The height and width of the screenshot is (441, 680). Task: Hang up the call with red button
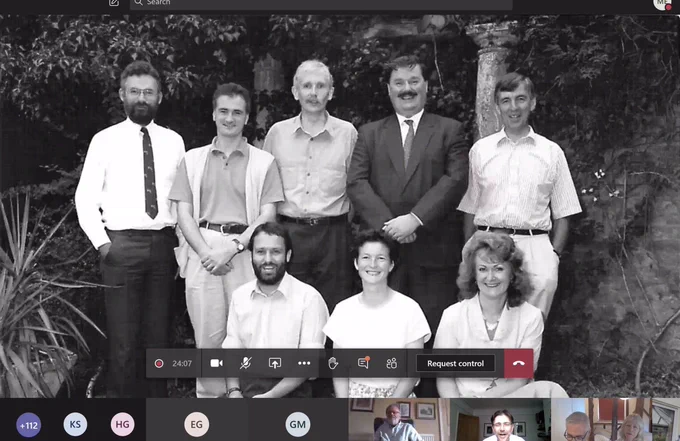519,363
